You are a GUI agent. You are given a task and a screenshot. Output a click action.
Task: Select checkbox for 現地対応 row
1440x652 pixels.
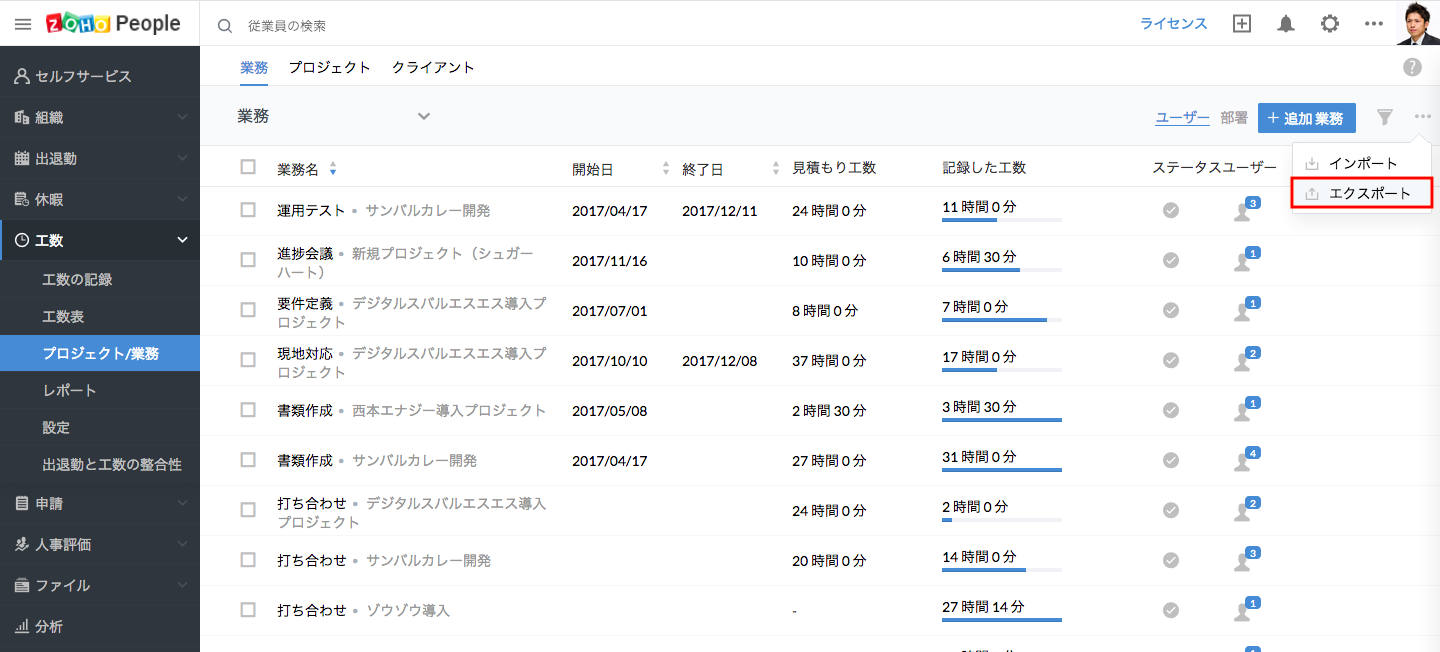[x=248, y=360]
